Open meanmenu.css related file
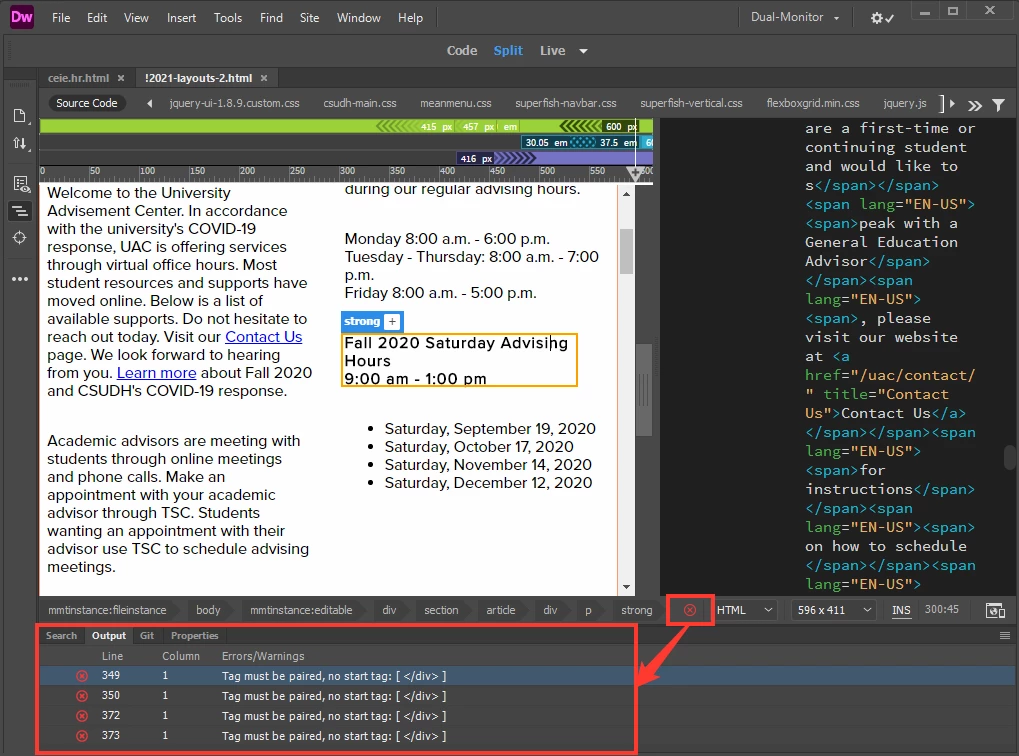The width and height of the screenshot is (1019, 756). pos(456,103)
